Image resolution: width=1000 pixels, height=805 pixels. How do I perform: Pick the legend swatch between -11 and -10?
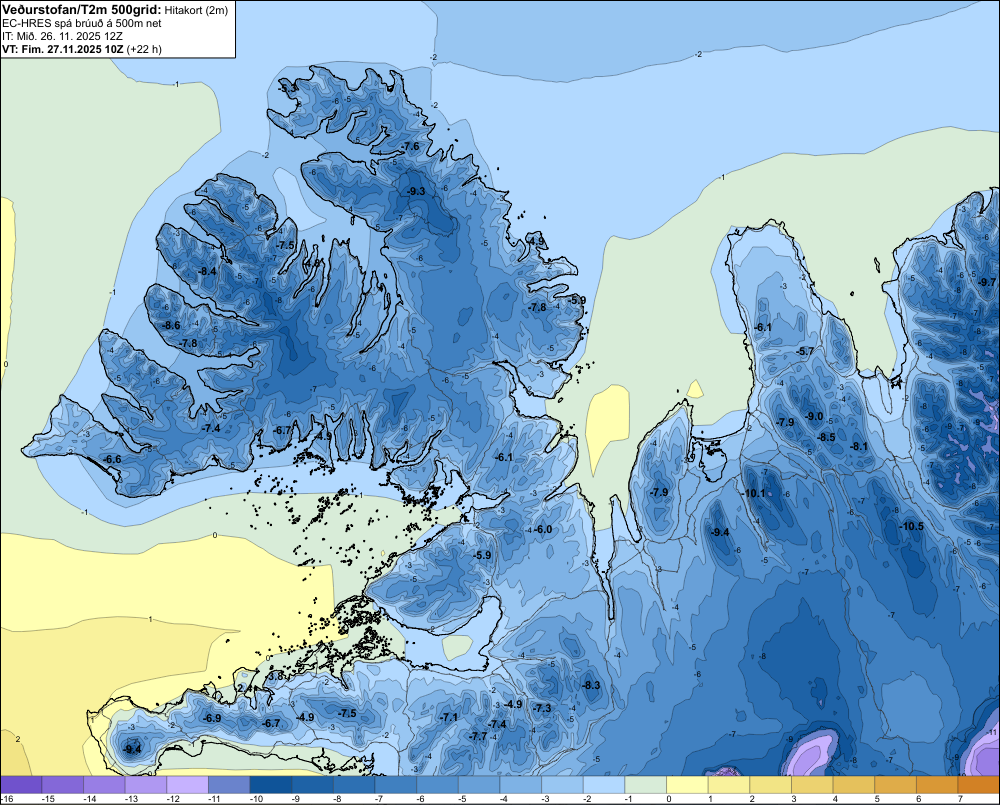point(229,785)
